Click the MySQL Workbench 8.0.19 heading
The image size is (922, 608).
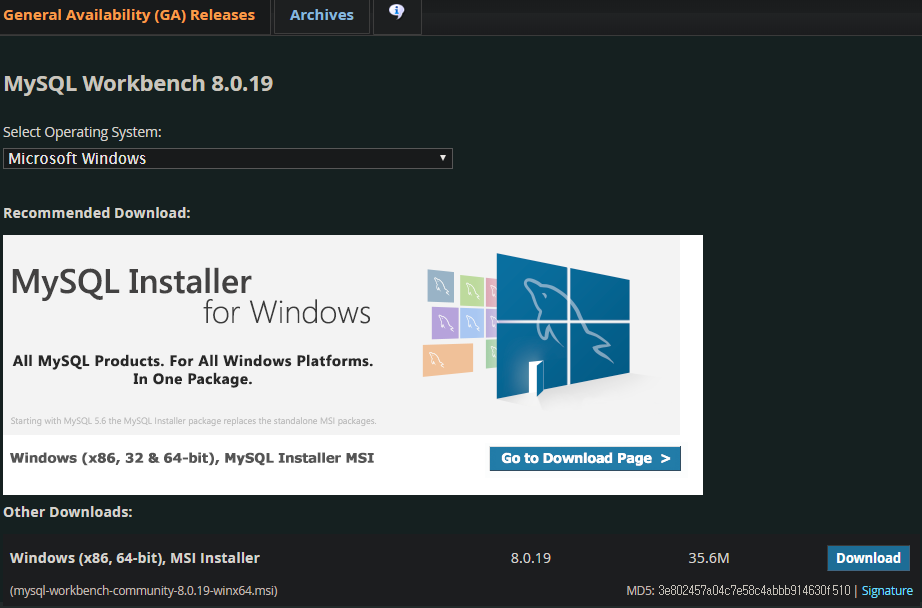(x=139, y=83)
